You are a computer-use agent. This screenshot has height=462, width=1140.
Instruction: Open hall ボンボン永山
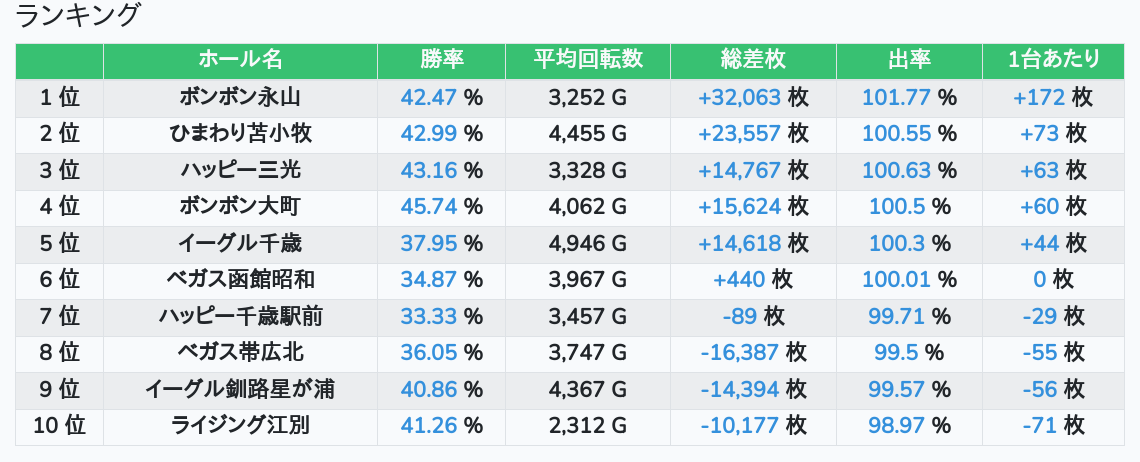(240, 98)
